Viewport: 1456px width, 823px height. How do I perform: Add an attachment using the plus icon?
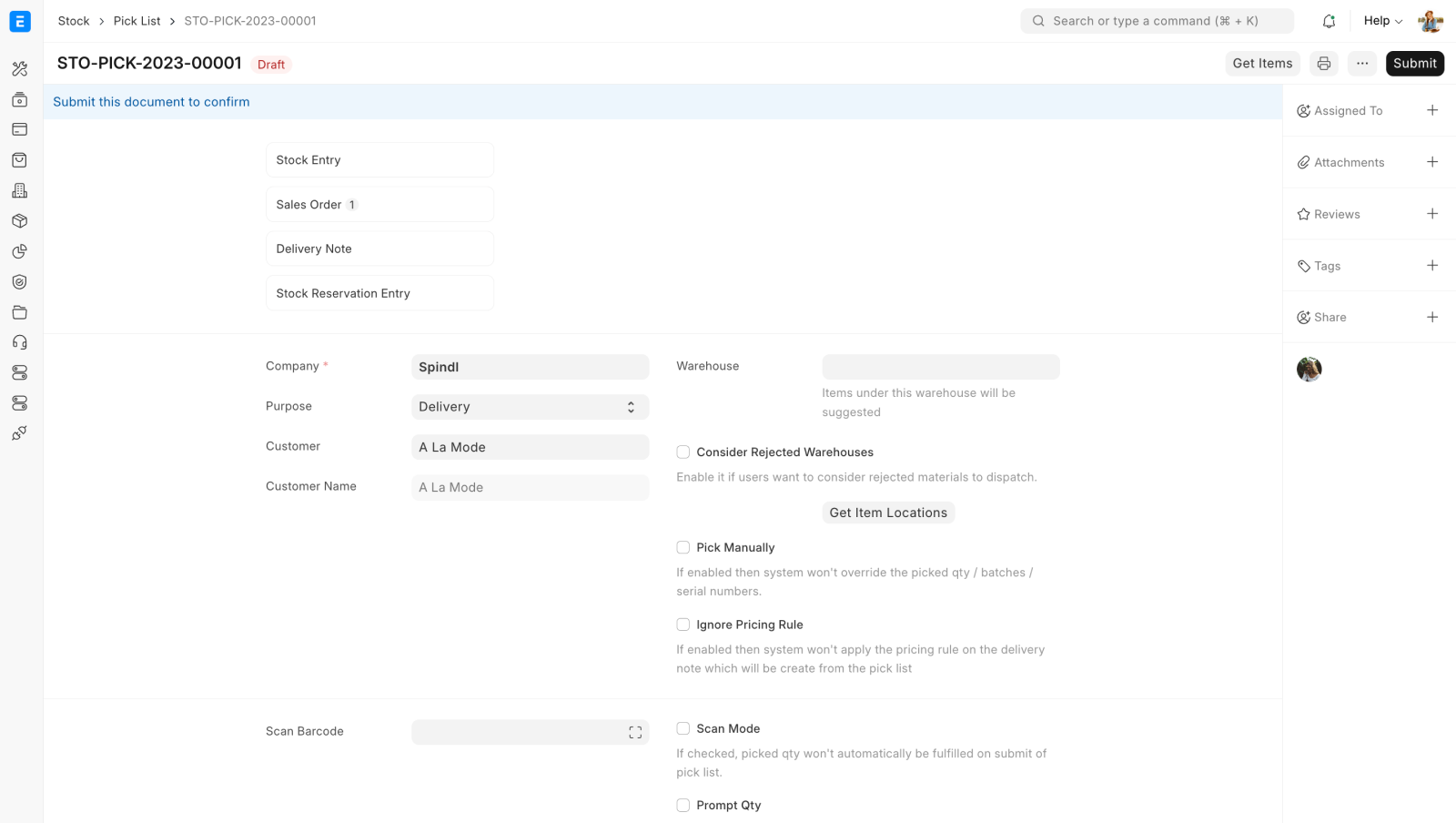[x=1432, y=162]
